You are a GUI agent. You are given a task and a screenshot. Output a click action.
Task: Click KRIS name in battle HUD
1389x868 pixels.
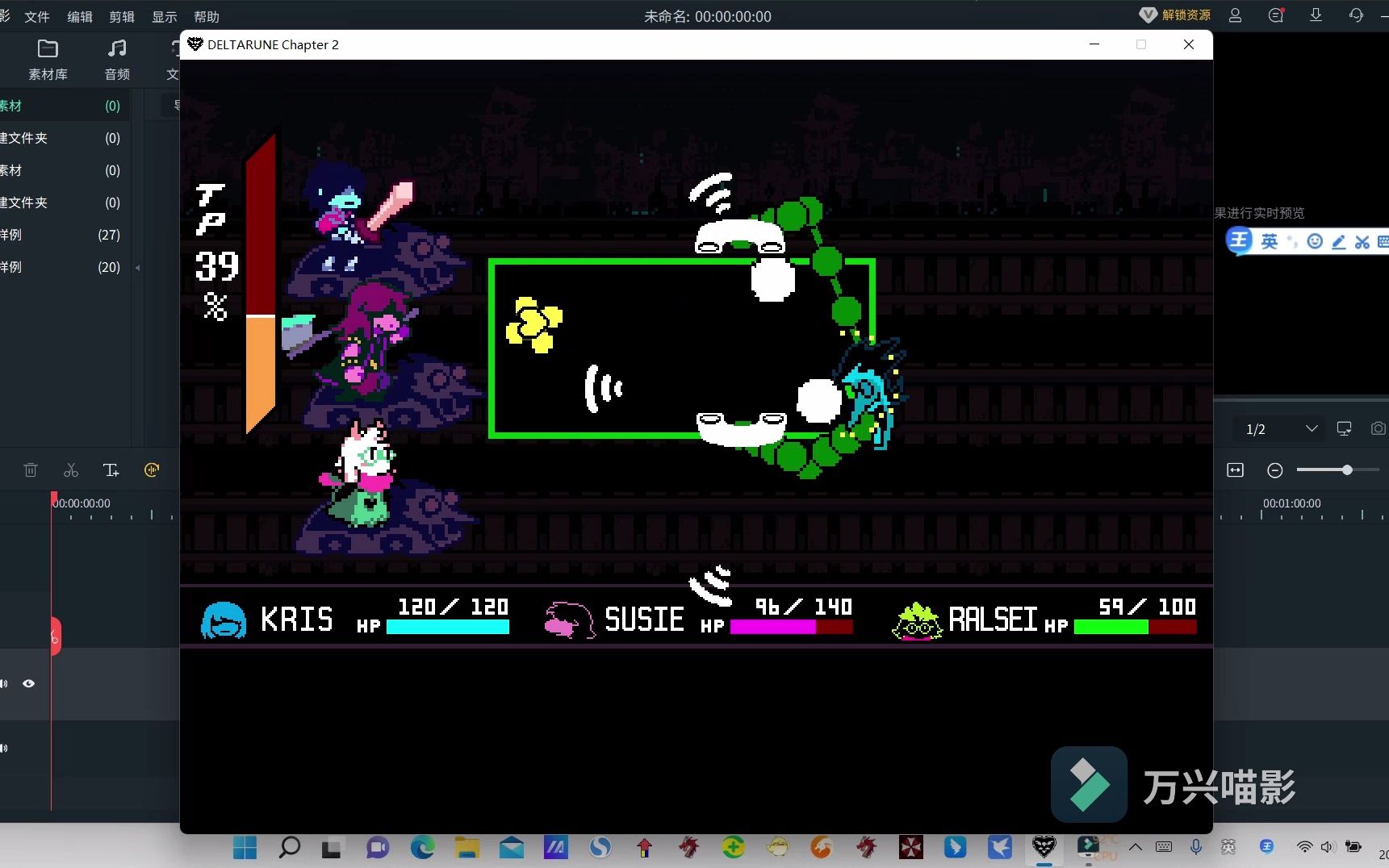(x=297, y=620)
